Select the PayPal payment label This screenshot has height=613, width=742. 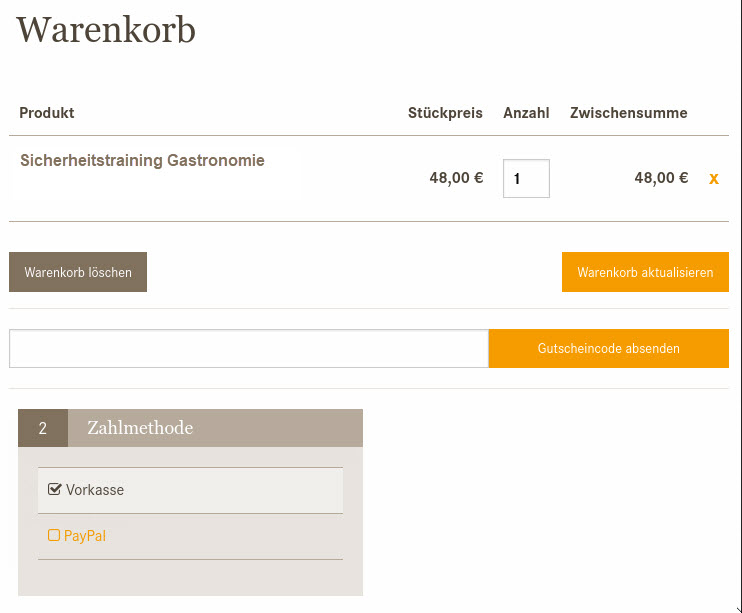(x=85, y=536)
